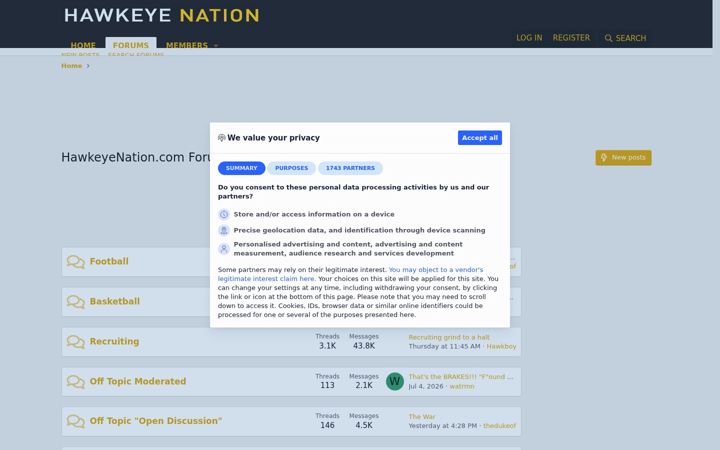Click the Hawkboy username link
This screenshot has width=720, height=450.
[x=501, y=346]
